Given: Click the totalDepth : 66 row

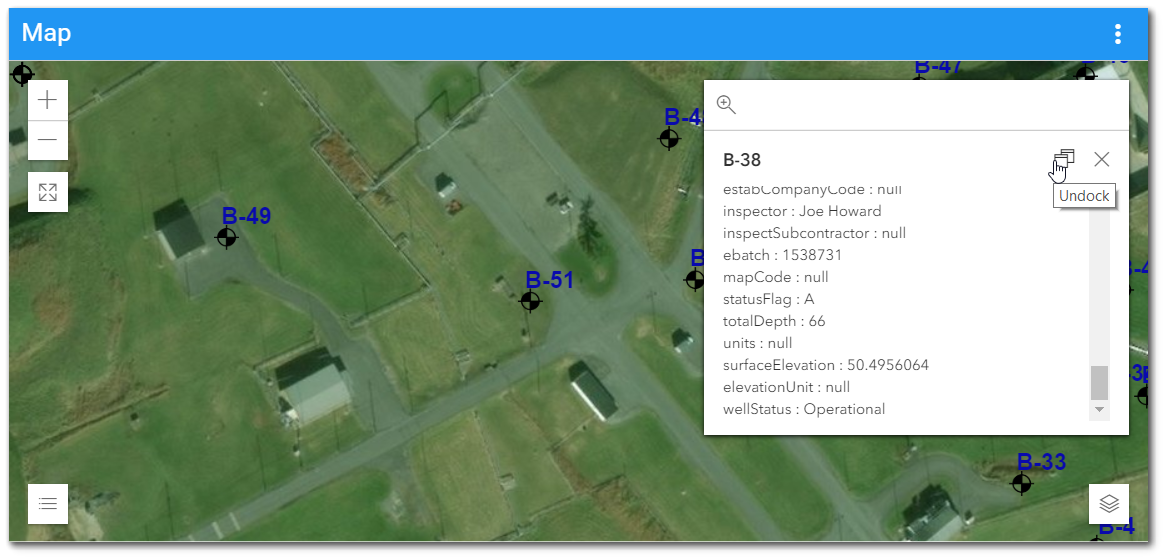Looking at the screenshot, I should [x=774, y=321].
